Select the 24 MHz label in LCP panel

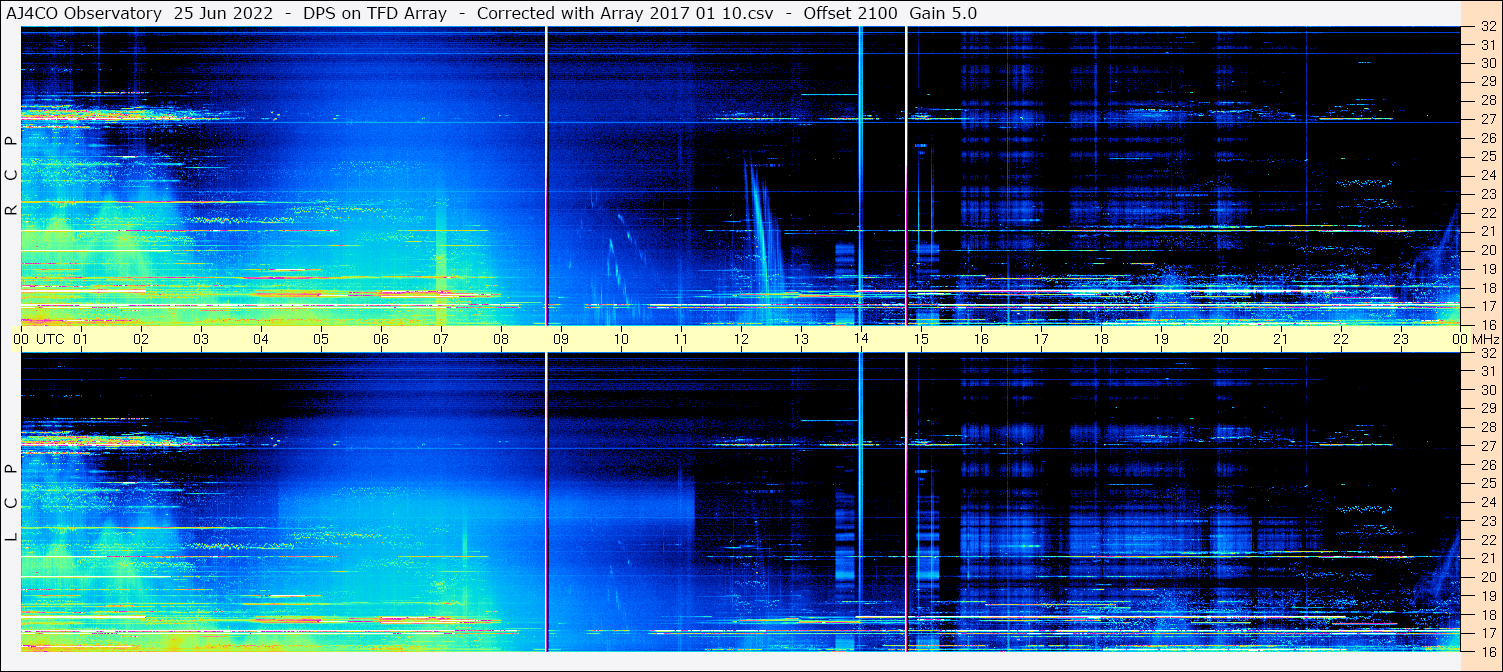coord(1487,502)
